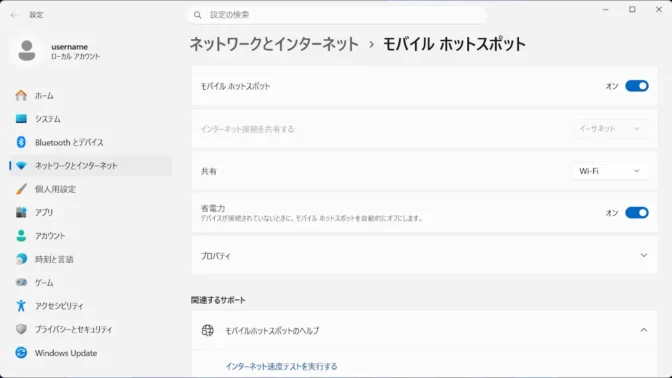This screenshot has width=672, height=378.
Task: Minimize the settings window
Action: click(606, 9)
